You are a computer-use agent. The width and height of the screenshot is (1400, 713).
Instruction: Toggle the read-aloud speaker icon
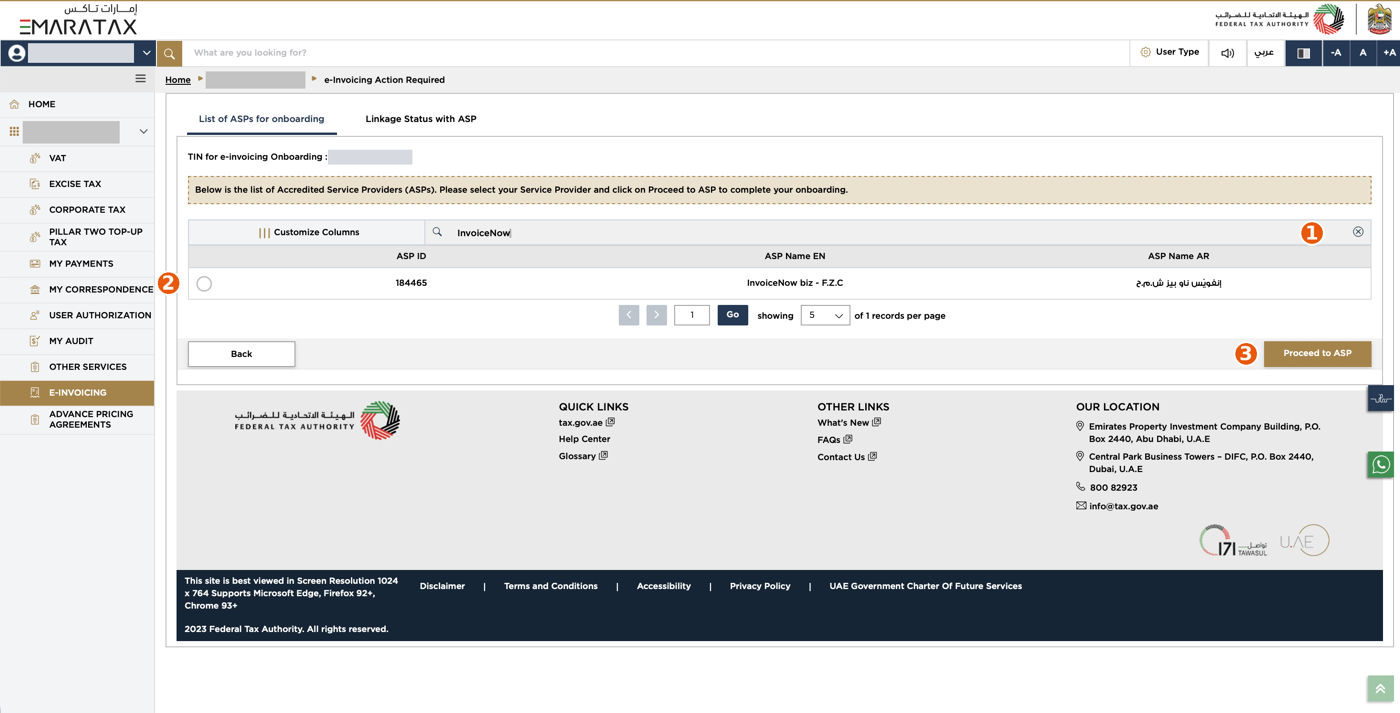click(1227, 53)
